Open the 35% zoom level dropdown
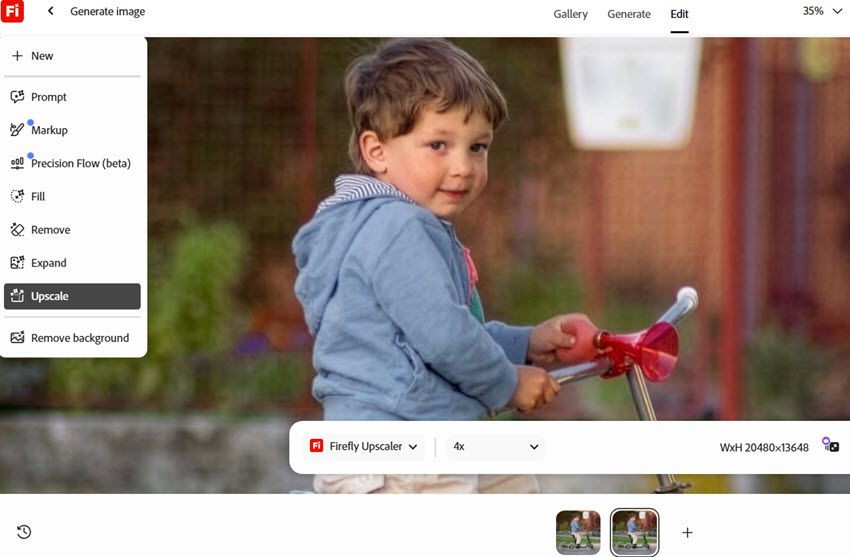 822,11
